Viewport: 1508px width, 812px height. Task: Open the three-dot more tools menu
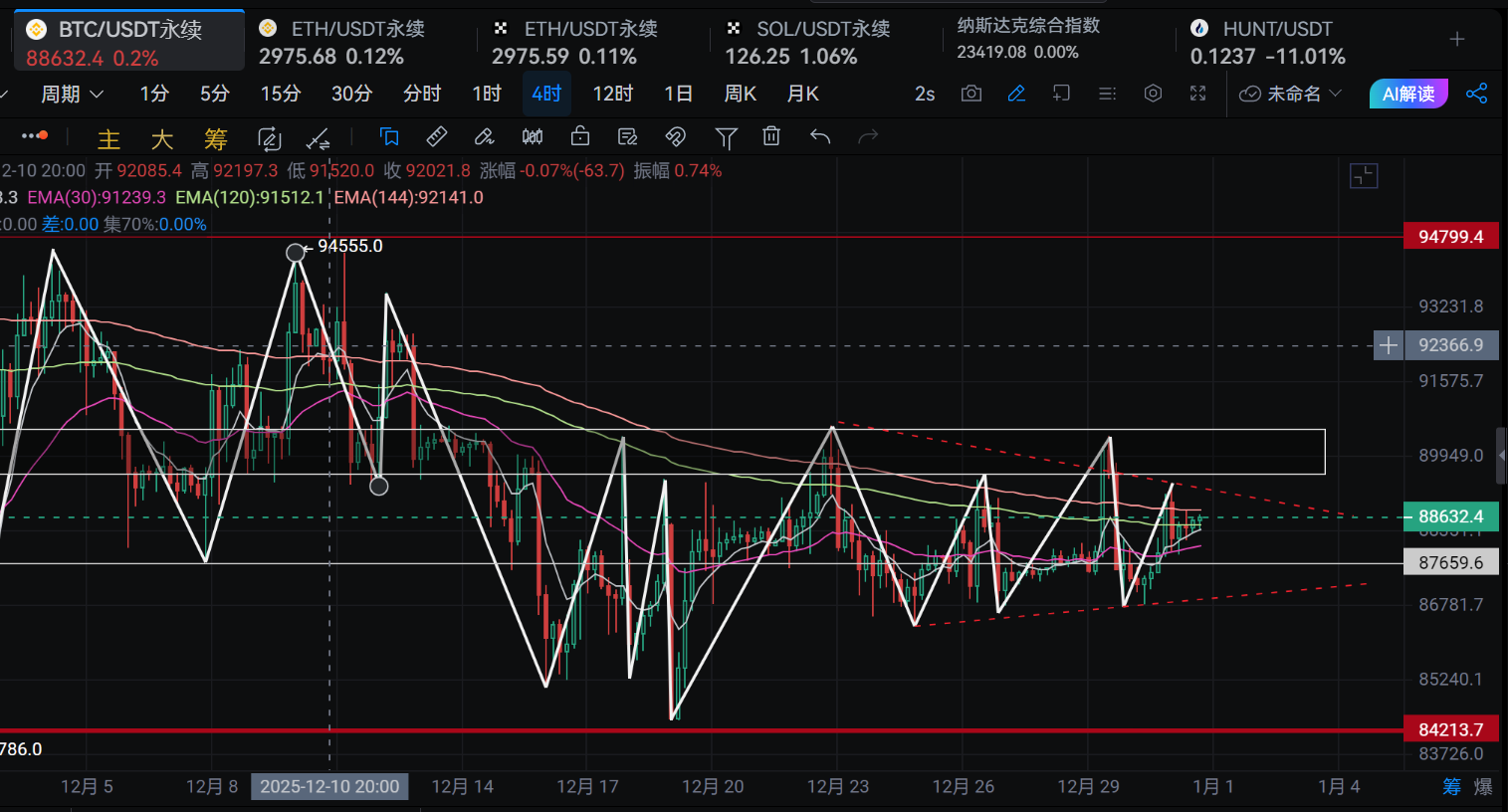[x=34, y=136]
